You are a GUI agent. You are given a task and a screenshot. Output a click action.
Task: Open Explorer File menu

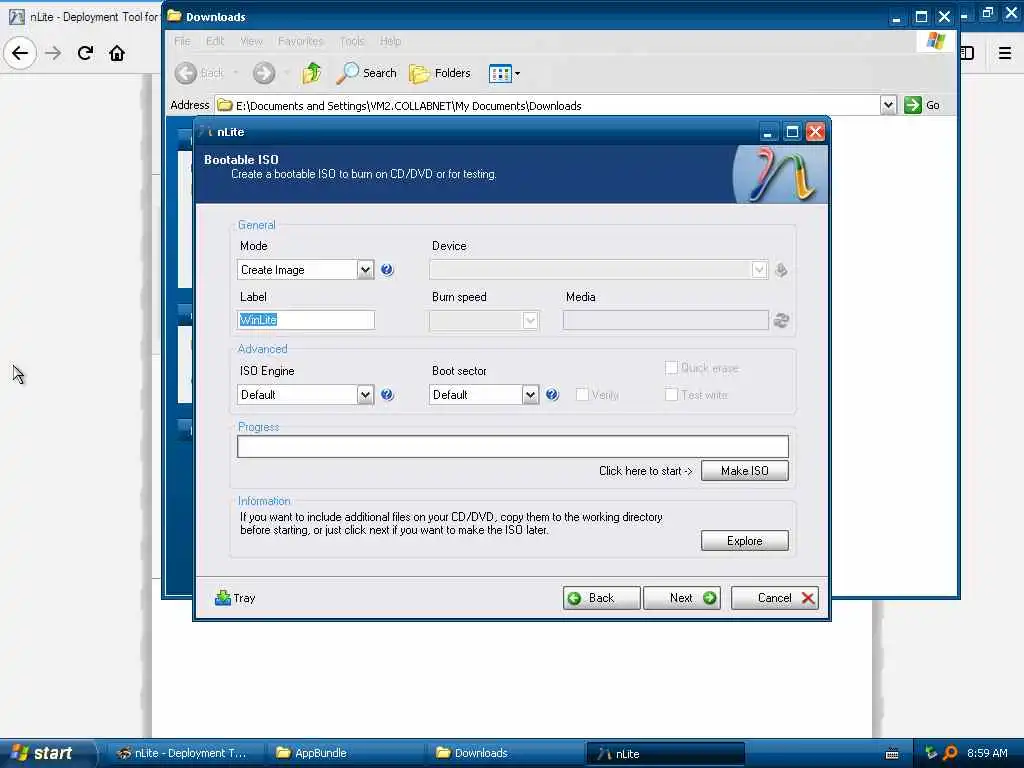point(182,41)
